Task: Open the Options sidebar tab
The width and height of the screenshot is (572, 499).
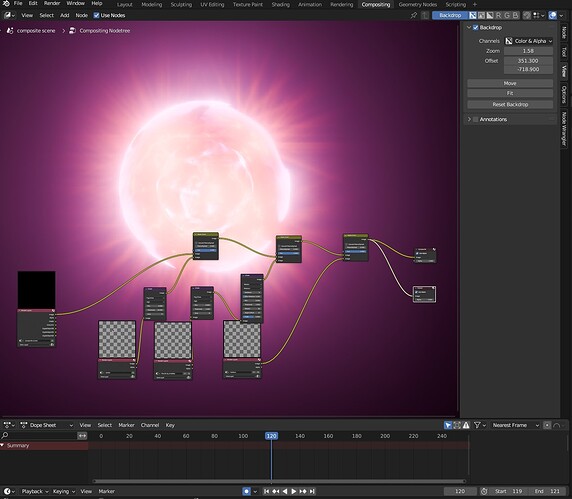Action: click(x=564, y=94)
